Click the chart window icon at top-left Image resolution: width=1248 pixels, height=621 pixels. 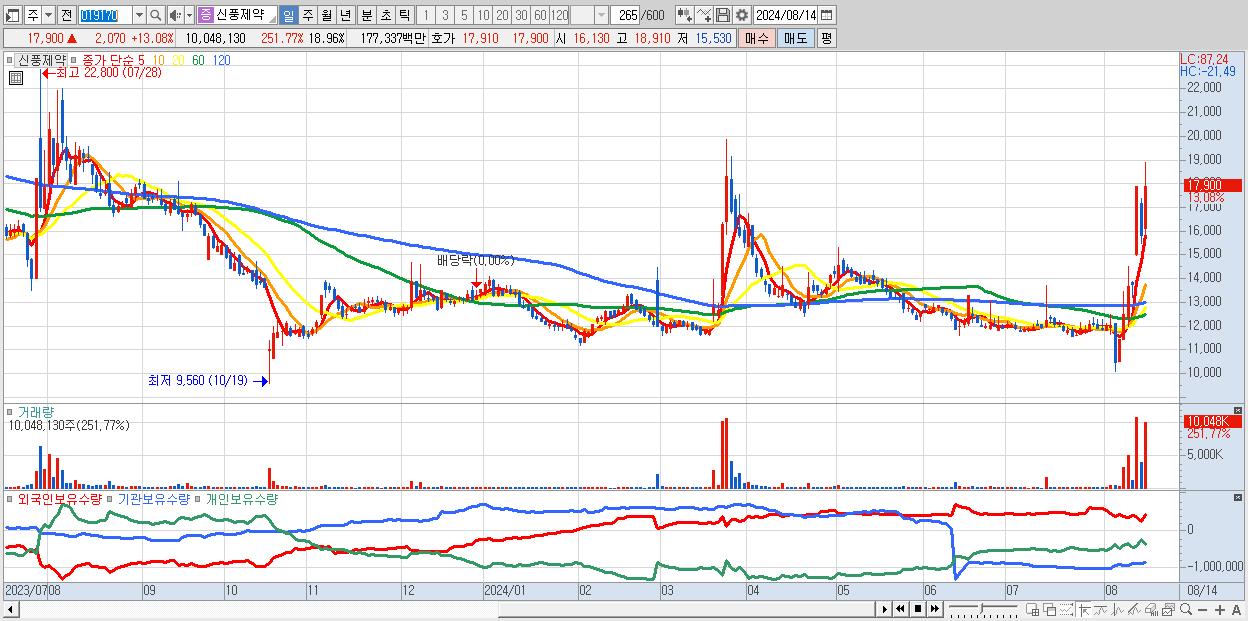click(12, 15)
